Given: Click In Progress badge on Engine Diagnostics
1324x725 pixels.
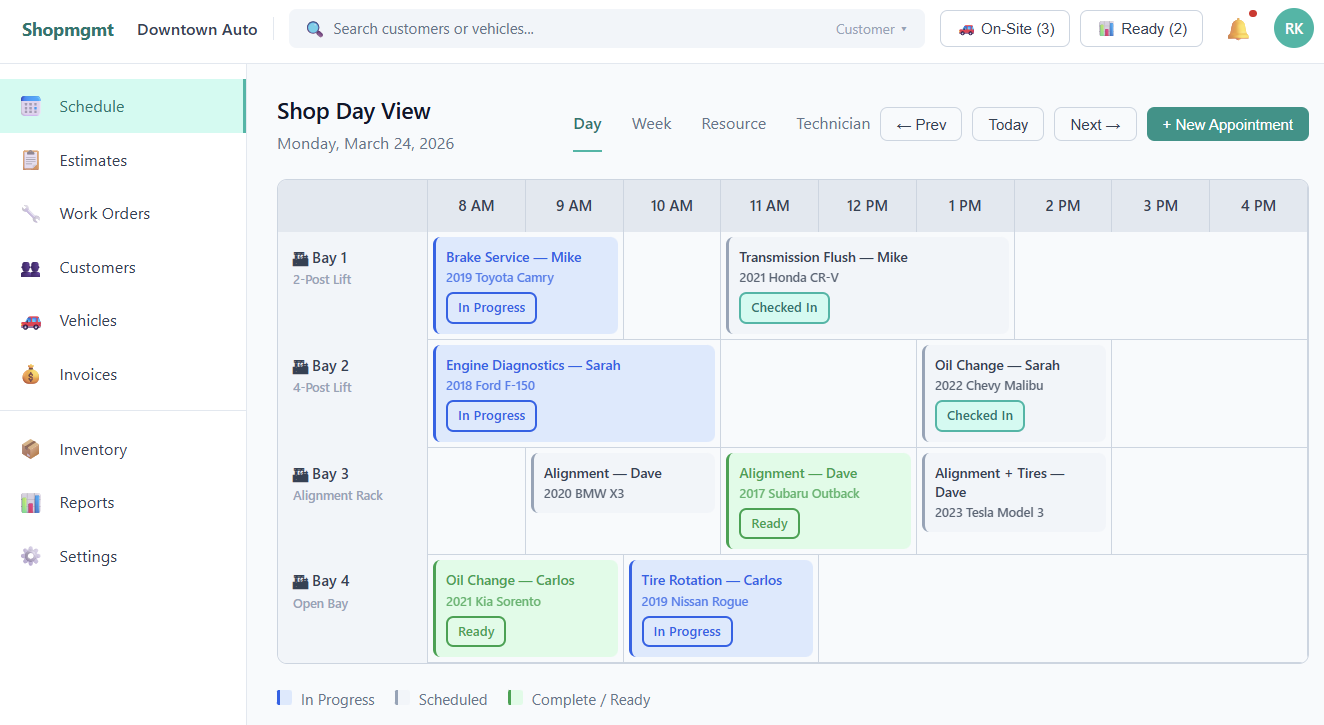Looking at the screenshot, I should (x=491, y=416).
